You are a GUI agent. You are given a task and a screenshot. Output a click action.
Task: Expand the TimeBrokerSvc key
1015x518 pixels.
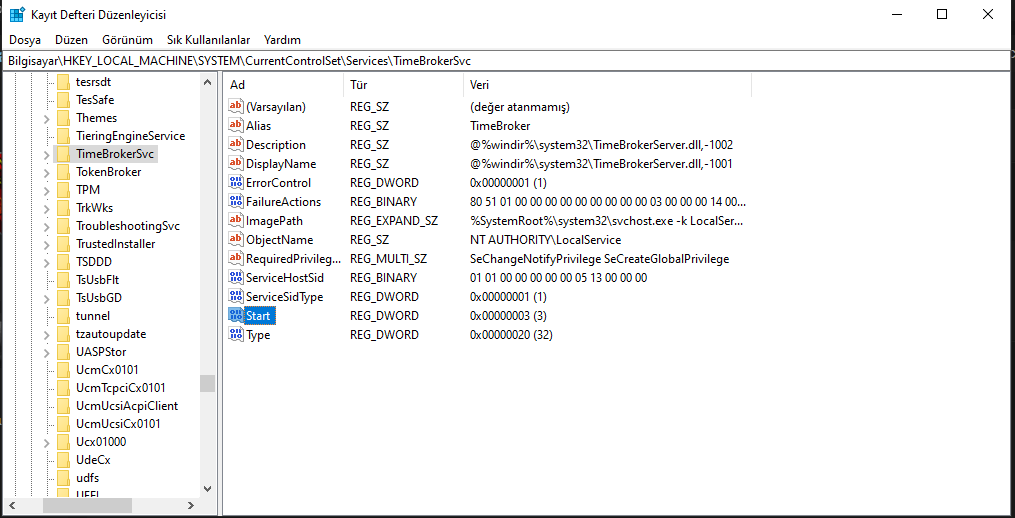pos(47,155)
